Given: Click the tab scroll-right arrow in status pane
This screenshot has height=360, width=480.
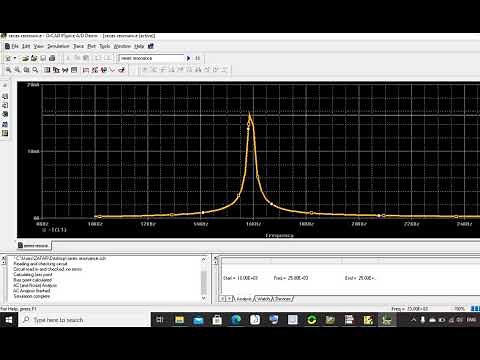Looking at the screenshot, I should point(229,299).
